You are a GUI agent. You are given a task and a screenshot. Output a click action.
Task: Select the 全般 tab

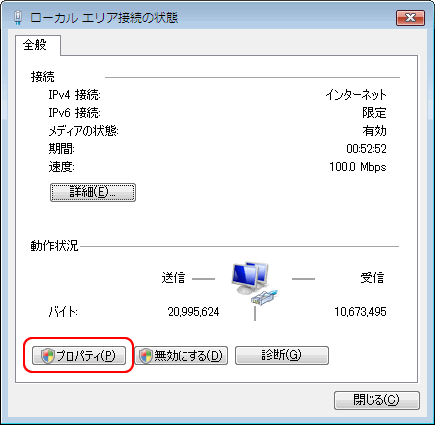click(35, 45)
